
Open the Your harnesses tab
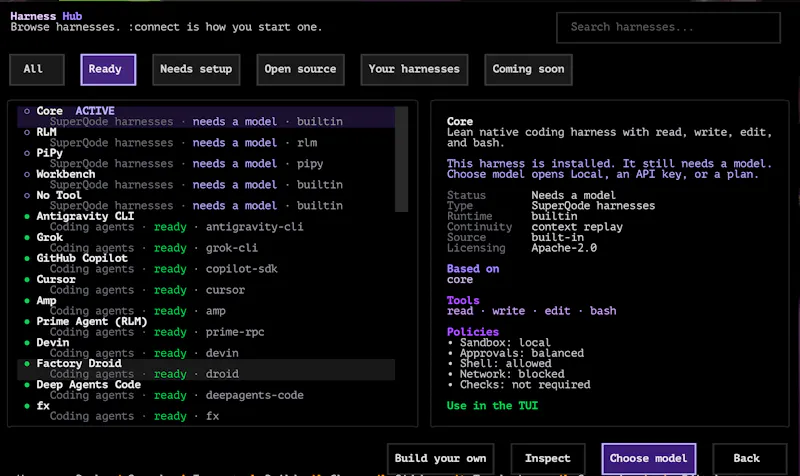[414, 69]
